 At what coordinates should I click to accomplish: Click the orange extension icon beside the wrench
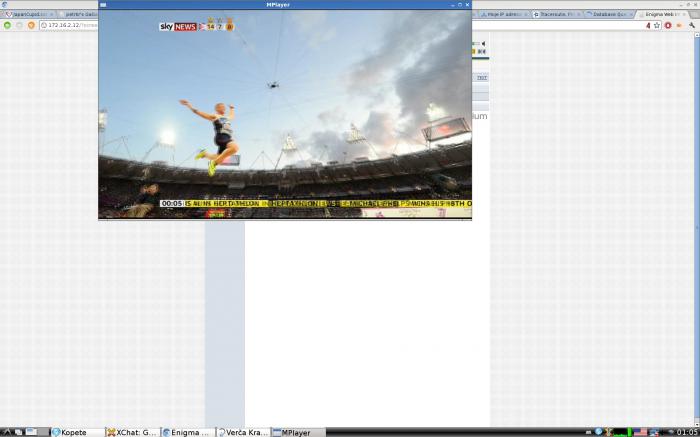(679, 25)
